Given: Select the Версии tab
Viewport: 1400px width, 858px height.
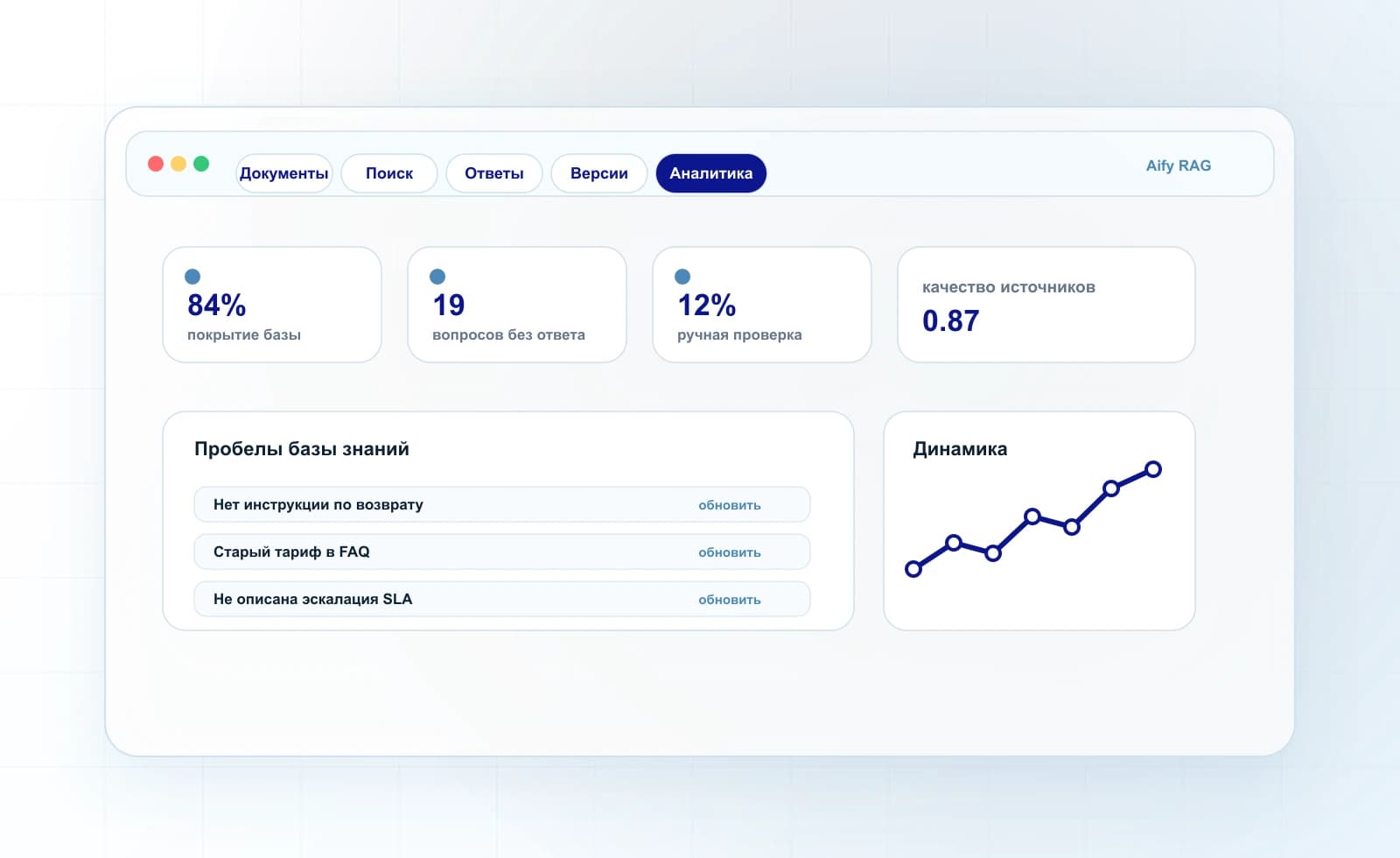Looking at the screenshot, I should coord(599,173).
